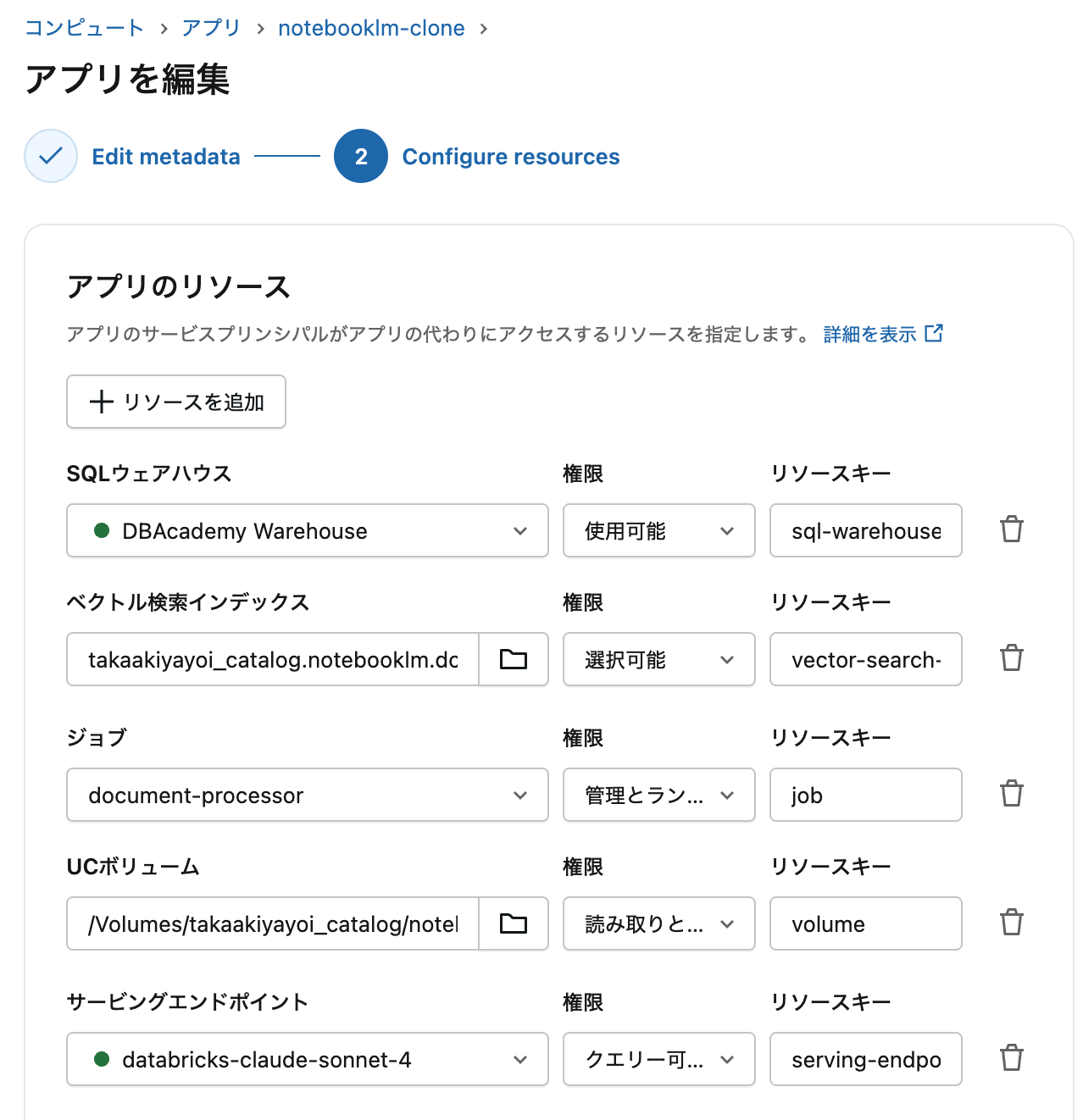Switch to the Configure resources step

pyautogui.click(x=511, y=156)
